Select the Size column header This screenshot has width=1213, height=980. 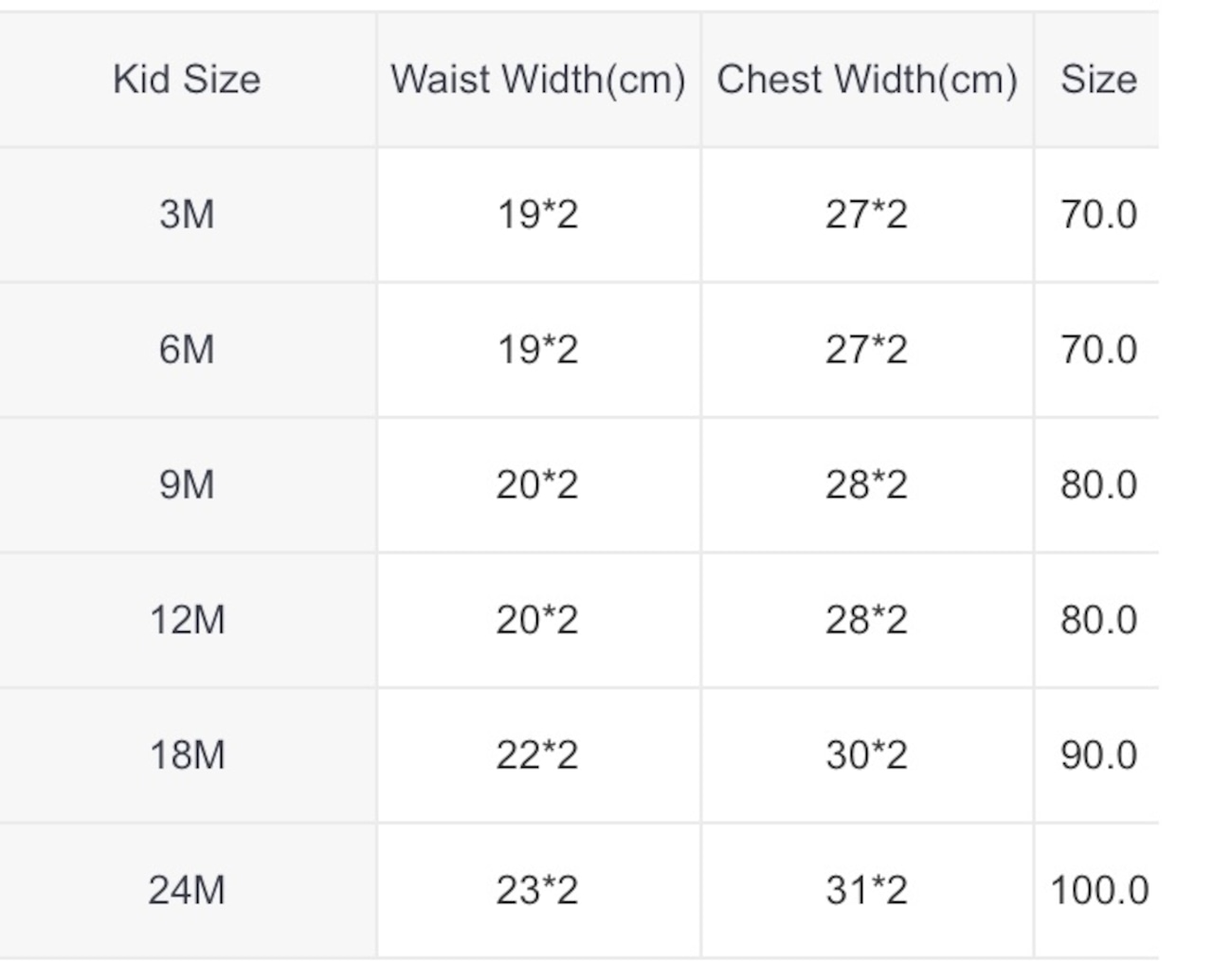pos(1097,80)
